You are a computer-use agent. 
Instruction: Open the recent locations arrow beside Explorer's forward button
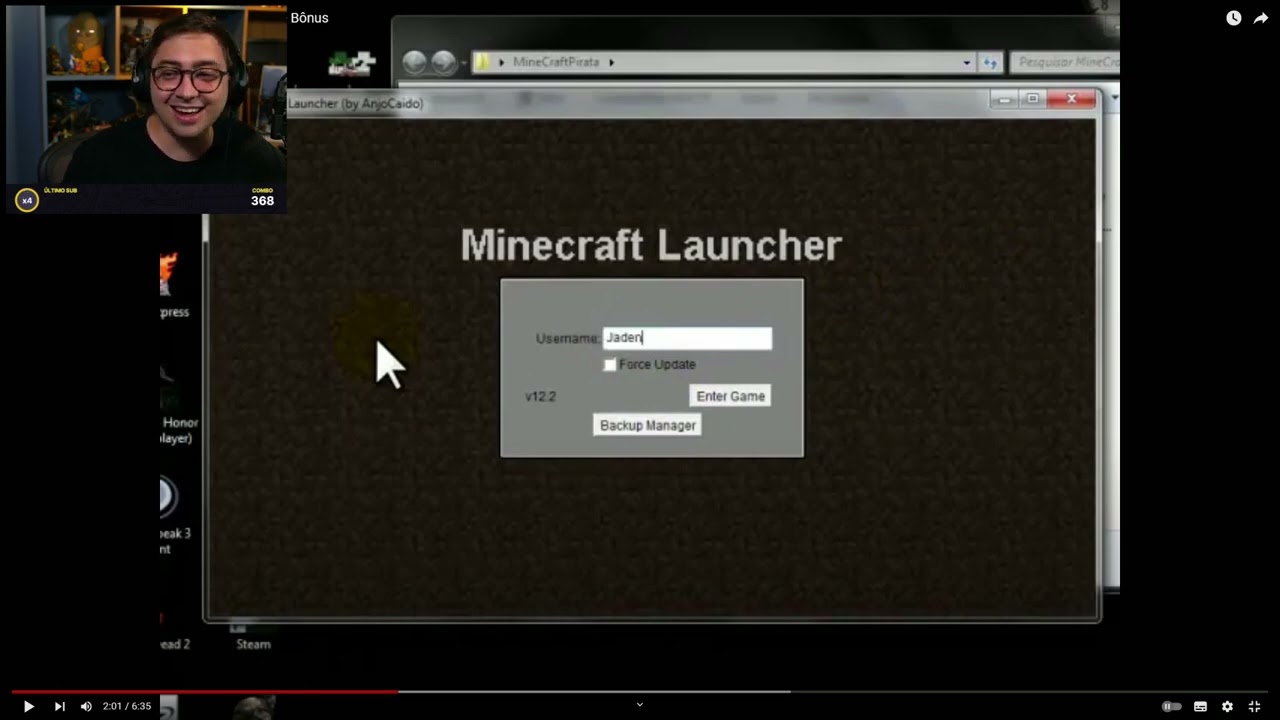[x=463, y=63]
